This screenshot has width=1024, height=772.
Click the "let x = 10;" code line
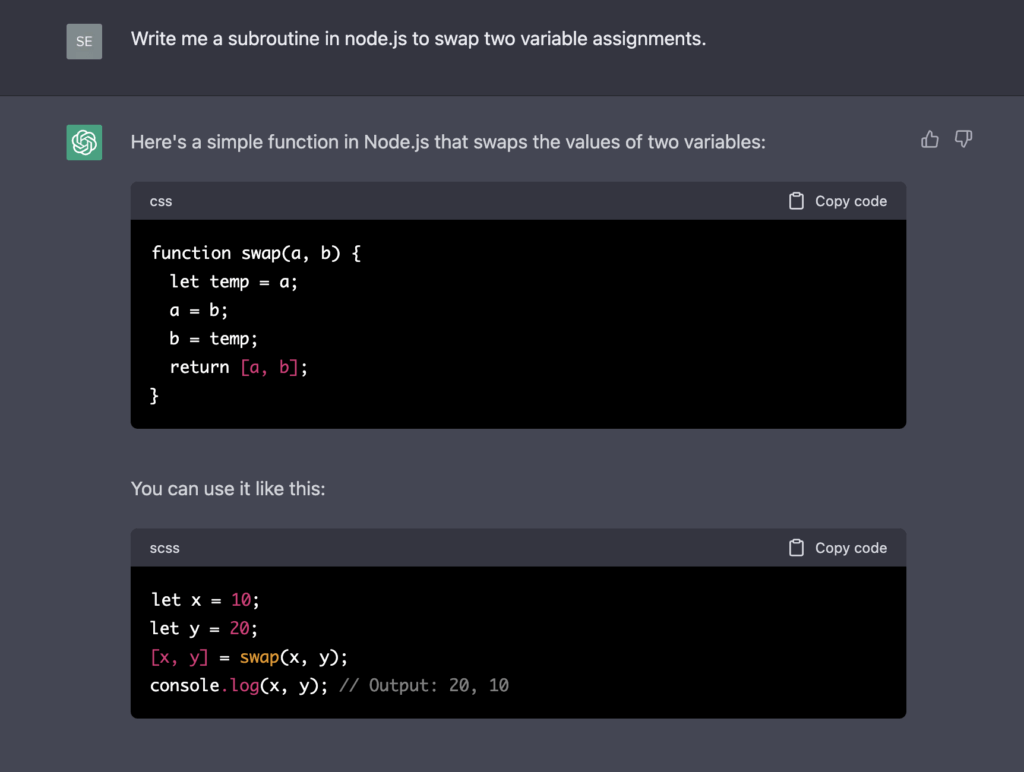205,600
